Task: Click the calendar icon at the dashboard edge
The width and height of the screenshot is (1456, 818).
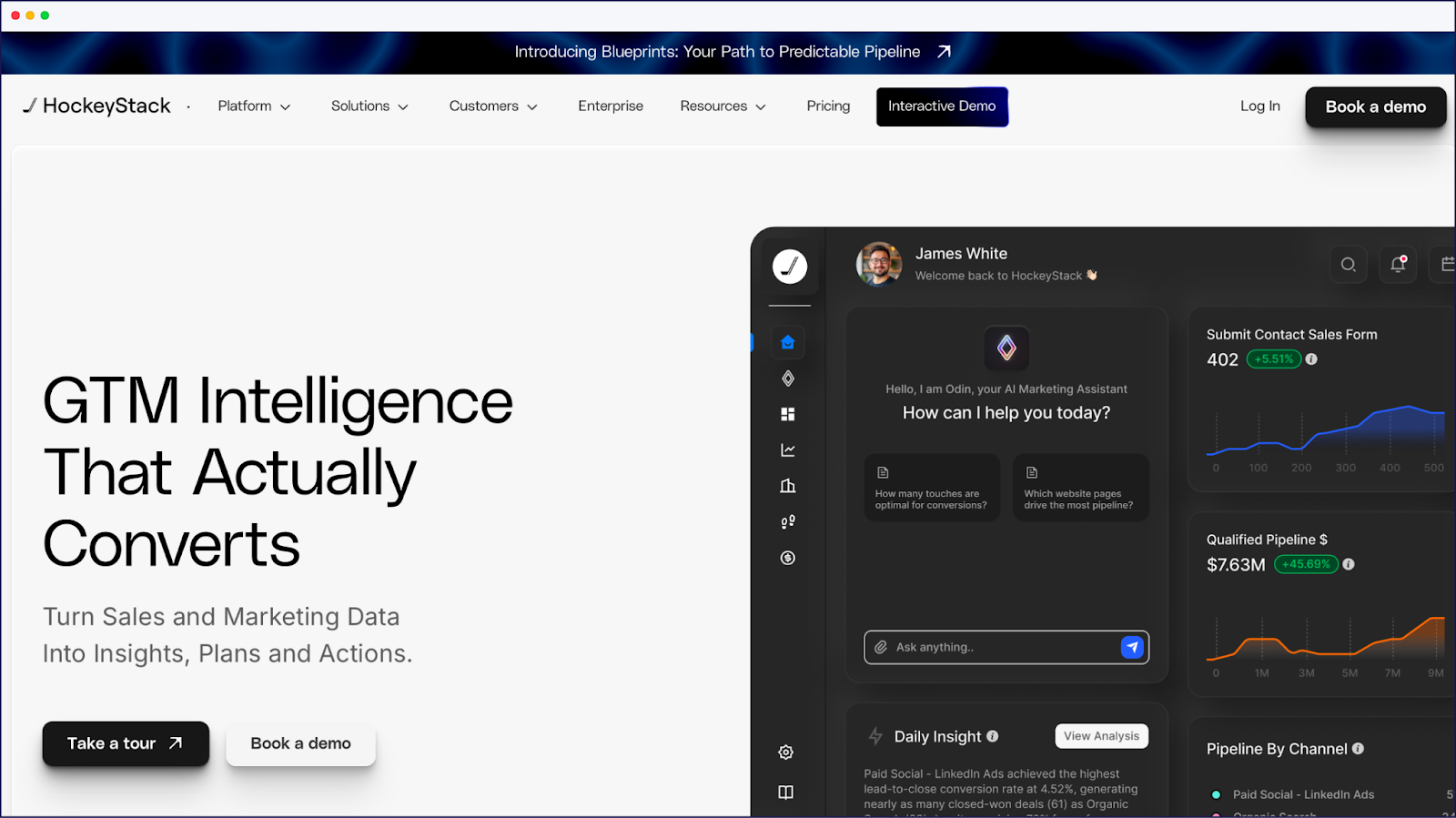Action: 1447,265
